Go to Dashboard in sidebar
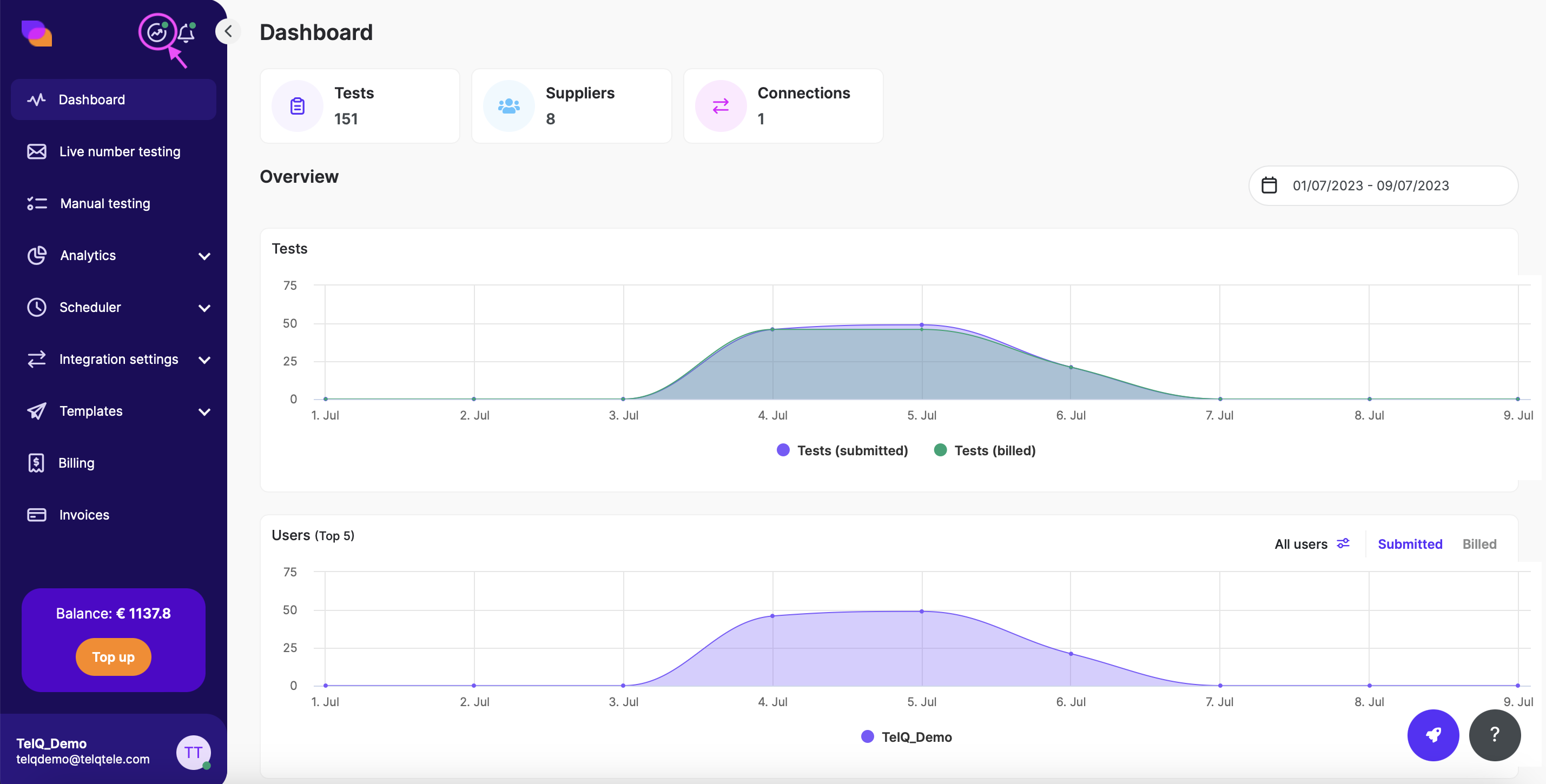 click(114, 99)
